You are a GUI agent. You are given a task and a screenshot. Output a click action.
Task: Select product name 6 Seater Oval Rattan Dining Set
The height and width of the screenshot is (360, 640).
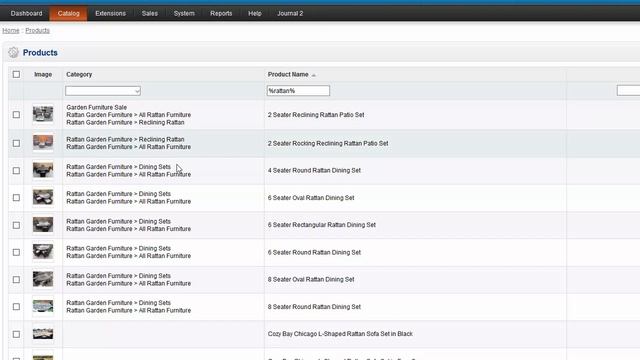[x=311, y=198]
